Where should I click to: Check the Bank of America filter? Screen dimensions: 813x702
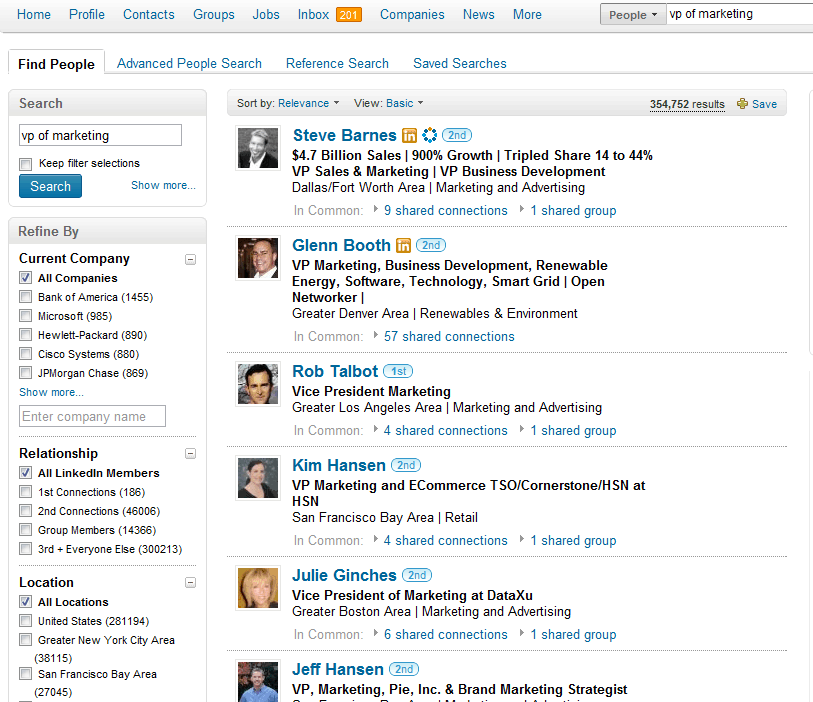(25, 297)
